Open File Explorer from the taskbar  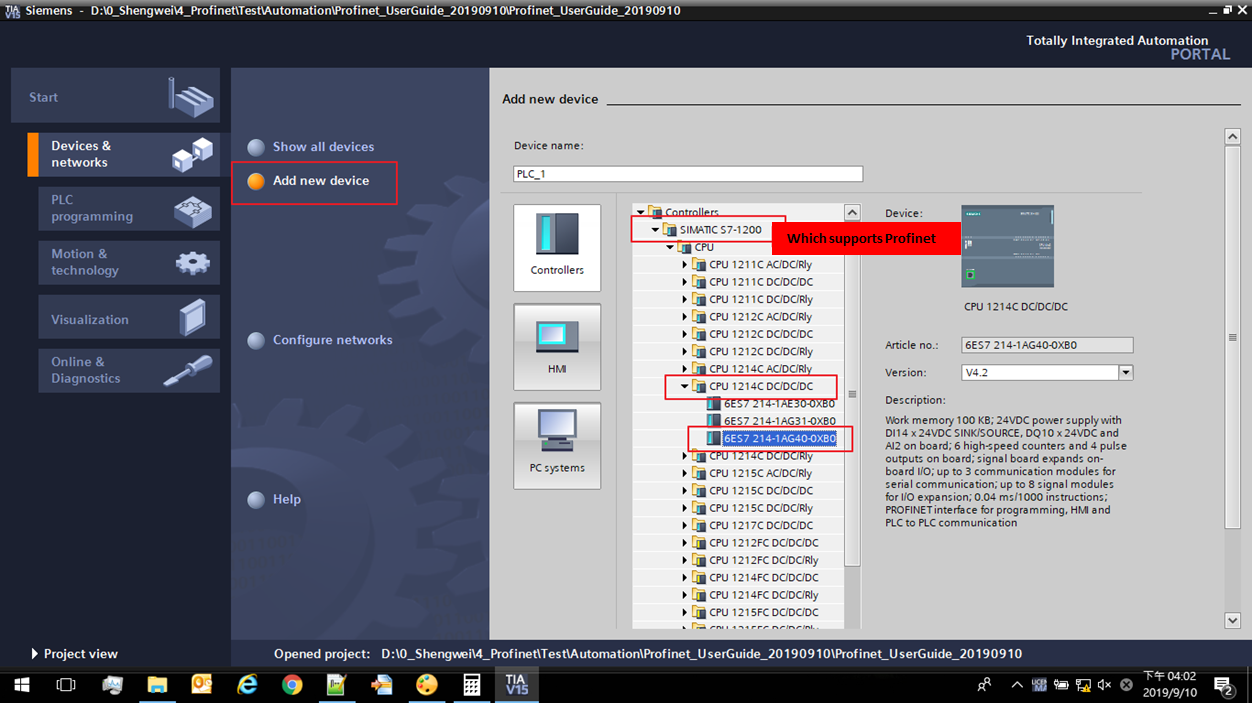(x=157, y=685)
